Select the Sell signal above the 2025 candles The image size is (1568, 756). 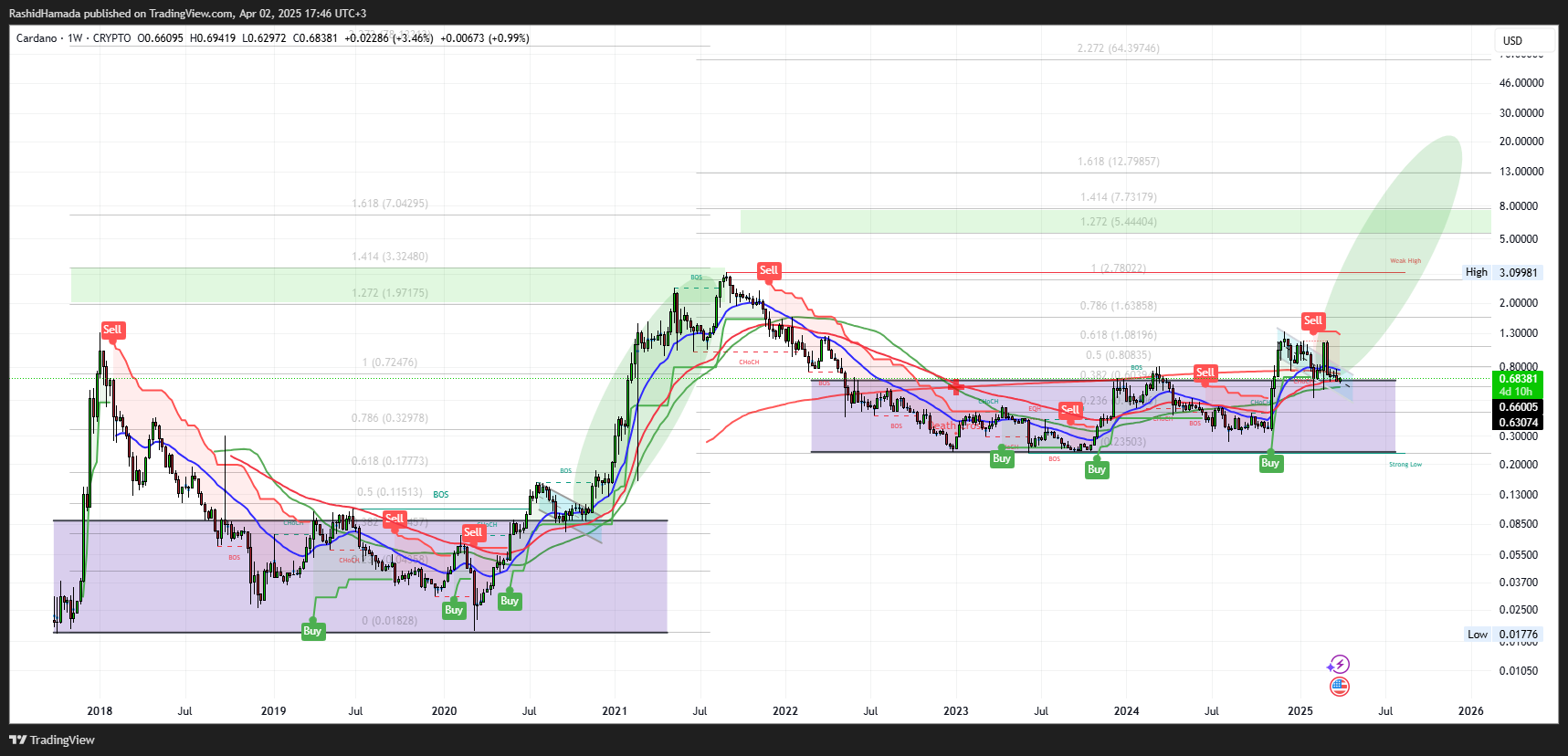coord(1313,320)
